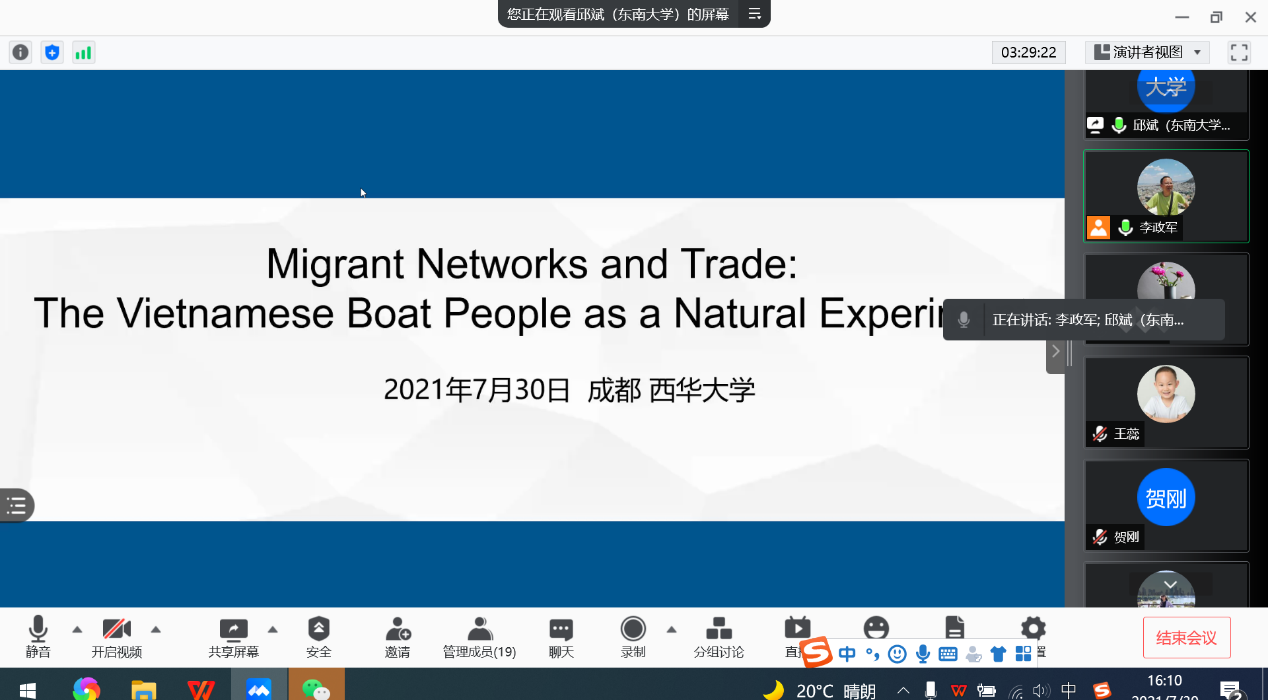This screenshot has width=1268, height=700.
Task: Click the 共享屏幕 share screen icon
Action: tap(233, 636)
